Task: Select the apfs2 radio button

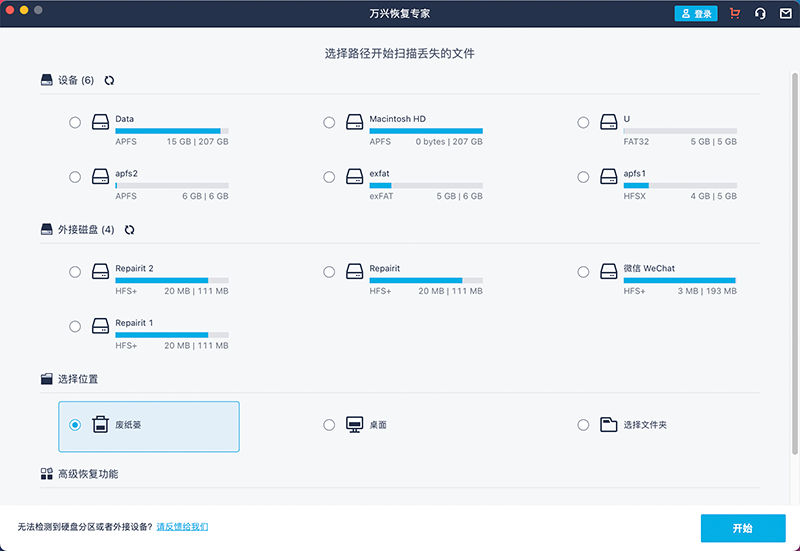Action: [x=75, y=177]
